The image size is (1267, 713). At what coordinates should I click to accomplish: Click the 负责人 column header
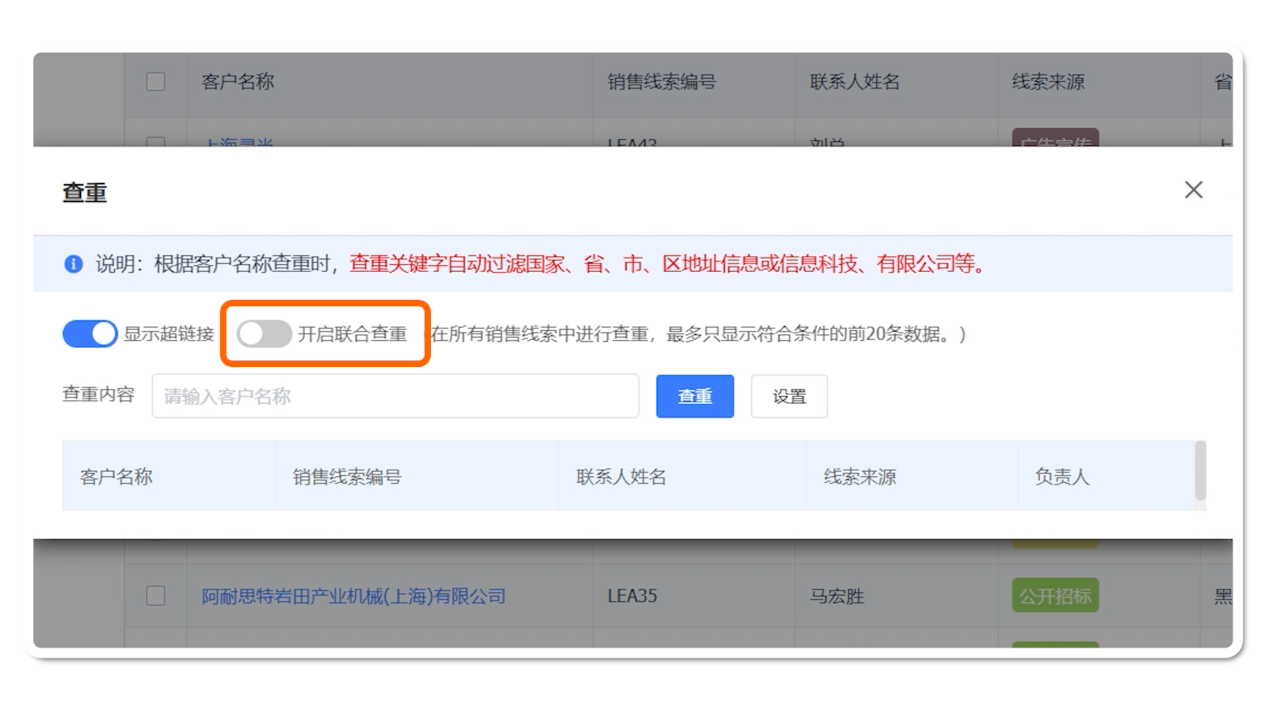tap(1062, 477)
